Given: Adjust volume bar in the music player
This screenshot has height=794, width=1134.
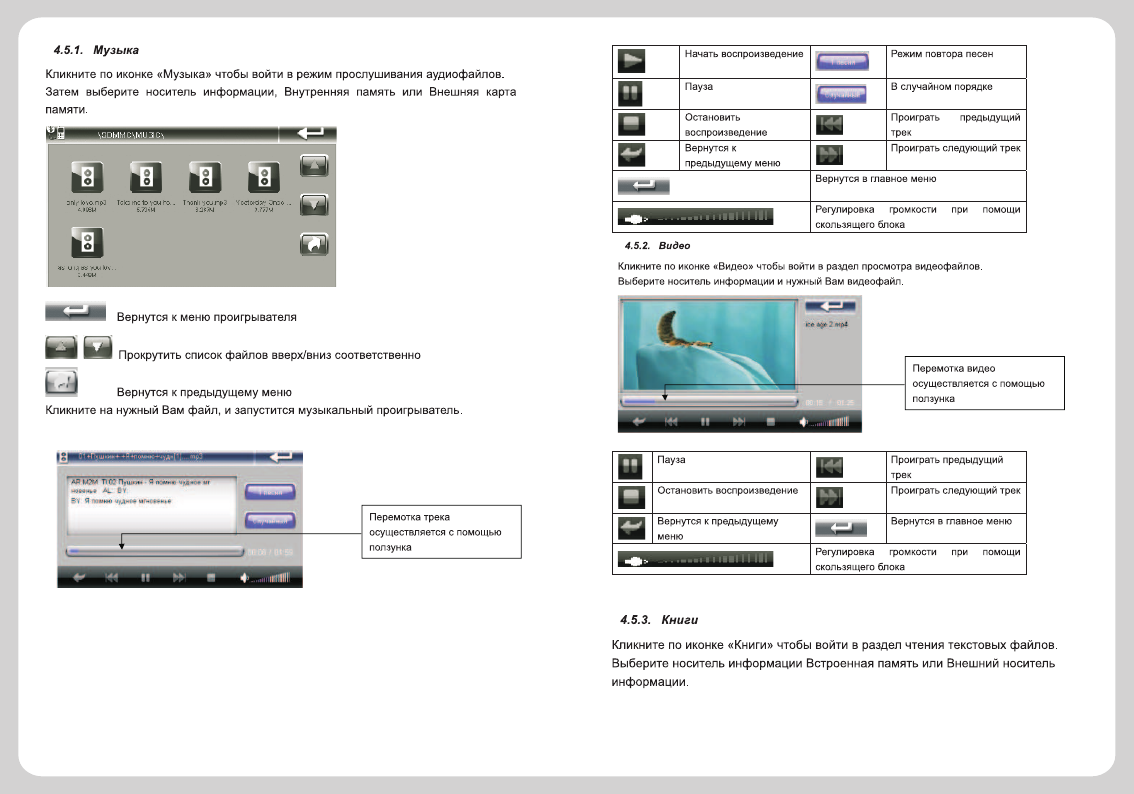Looking at the screenshot, I should (x=268, y=577).
